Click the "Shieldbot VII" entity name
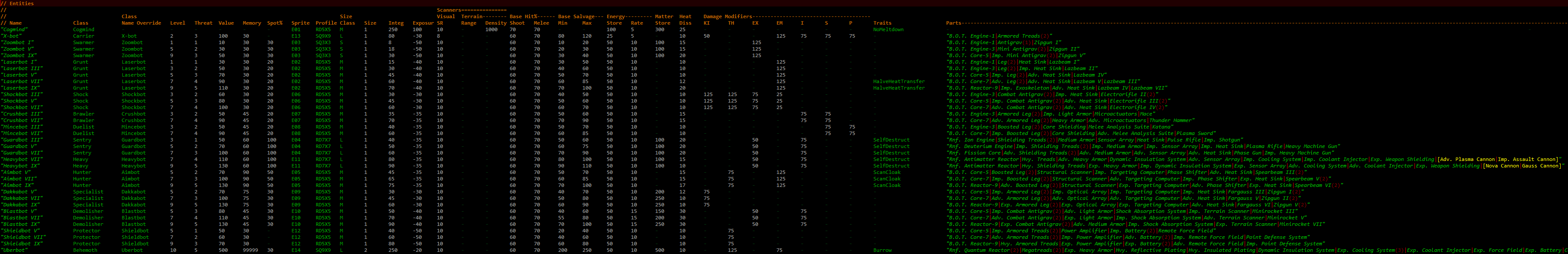This screenshot has height=254, width=1568. pyautogui.click(x=23, y=237)
